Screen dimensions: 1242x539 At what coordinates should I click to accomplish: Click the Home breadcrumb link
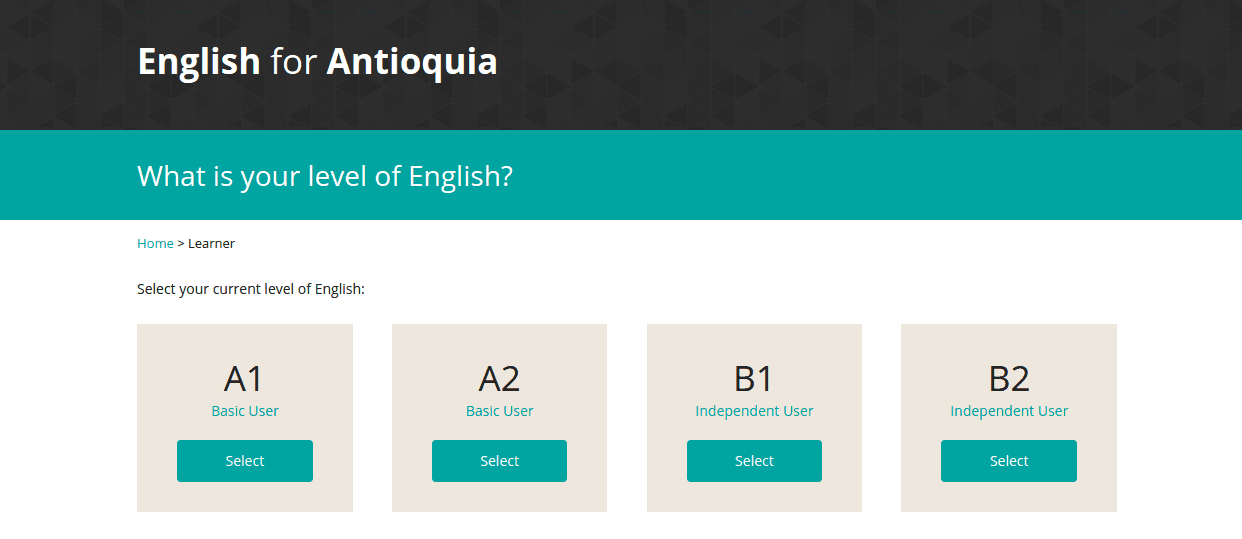[155, 243]
